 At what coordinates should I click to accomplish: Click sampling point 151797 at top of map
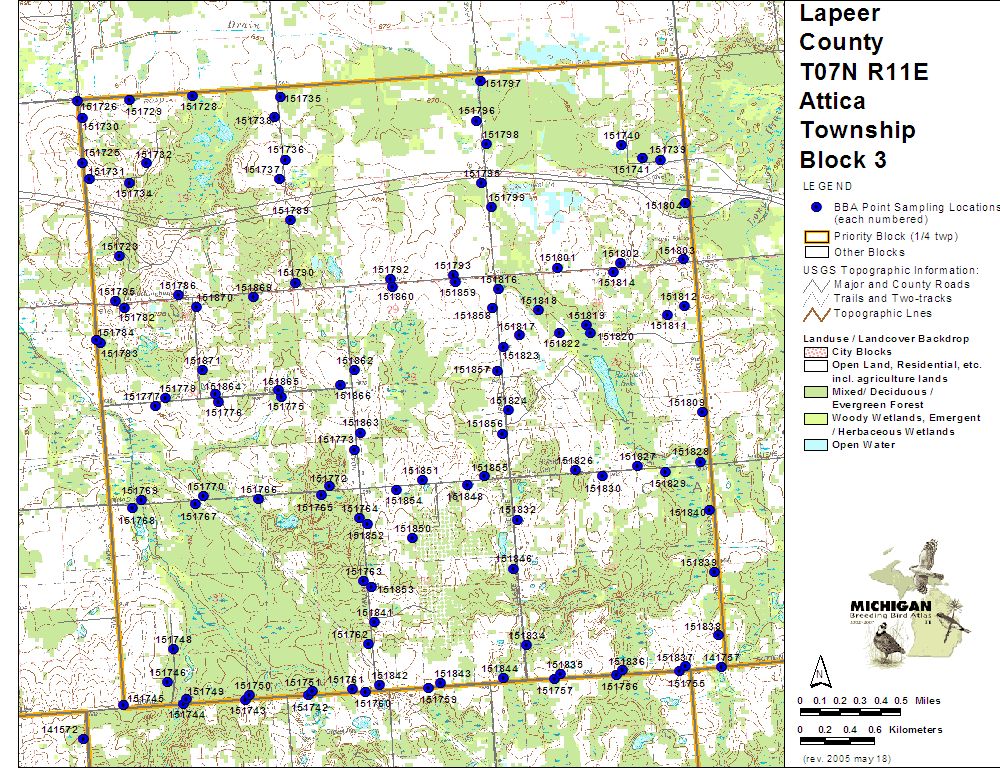coord(480,81)
